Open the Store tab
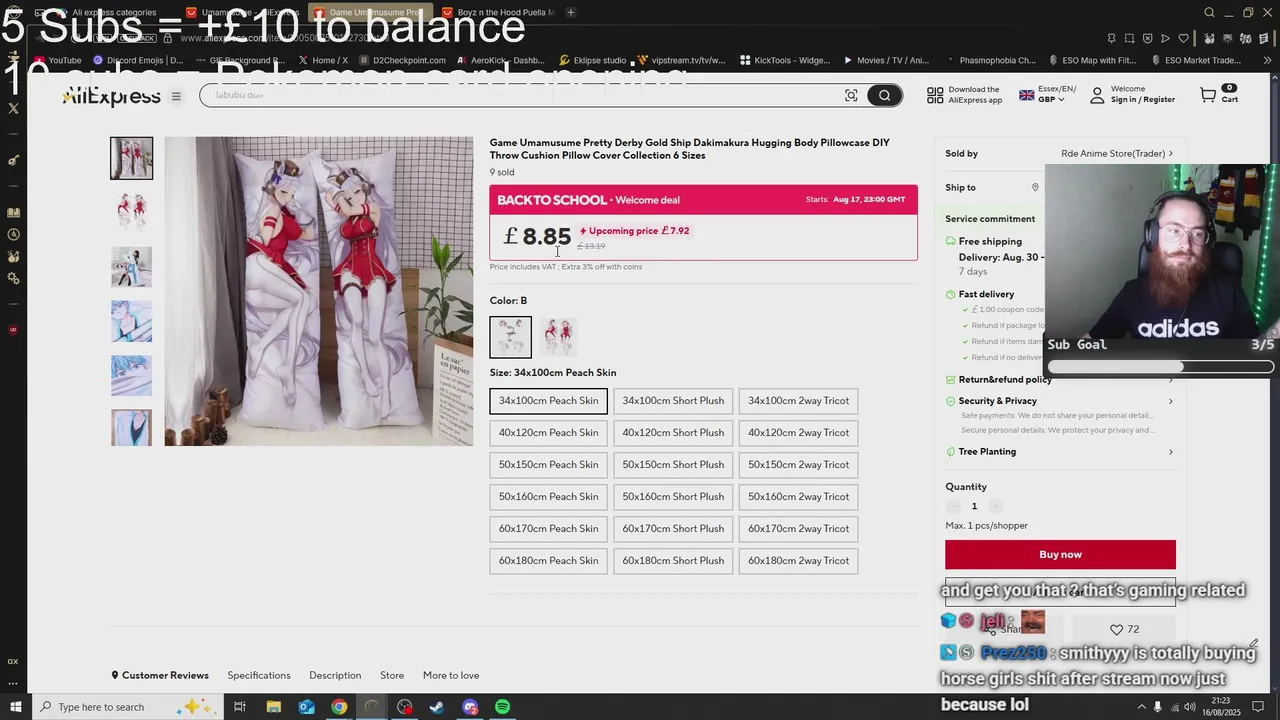 pos(392,676)
